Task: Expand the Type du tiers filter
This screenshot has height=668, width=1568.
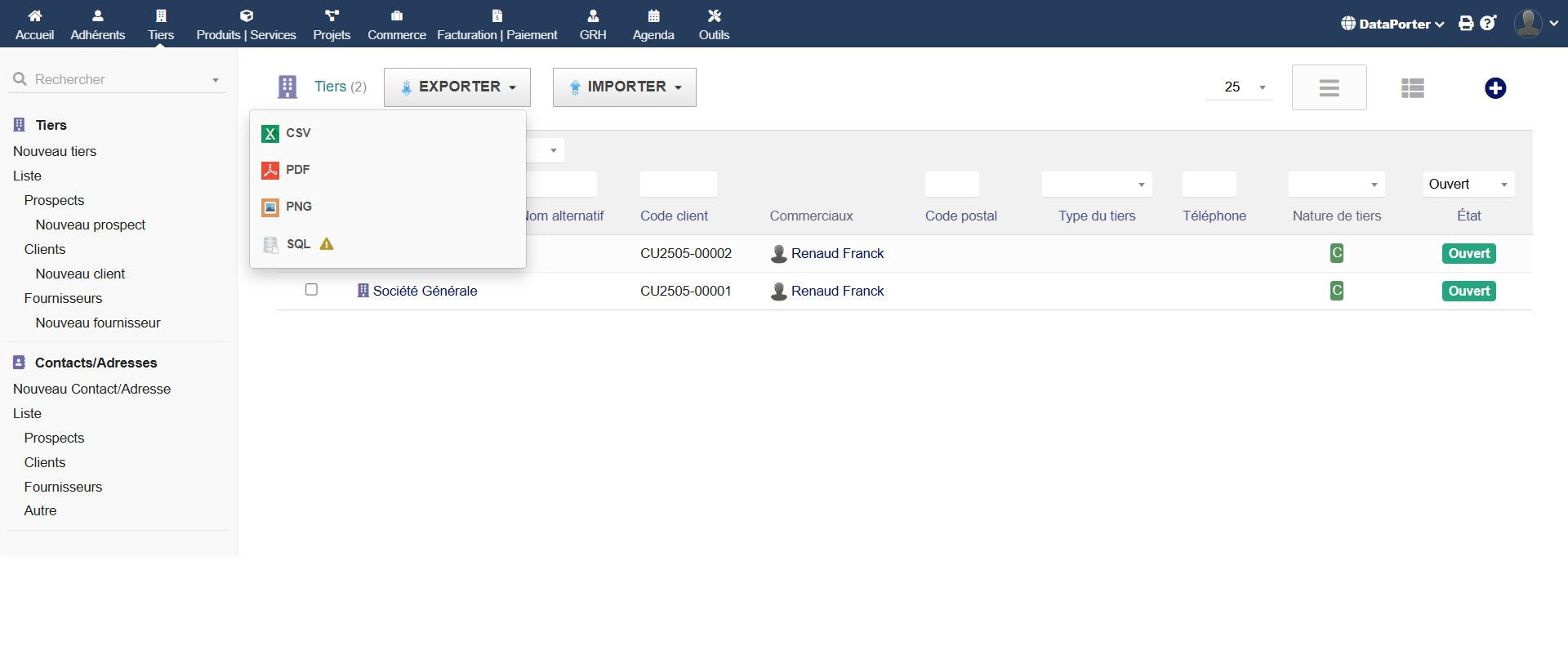Action: coord(1097,185)
